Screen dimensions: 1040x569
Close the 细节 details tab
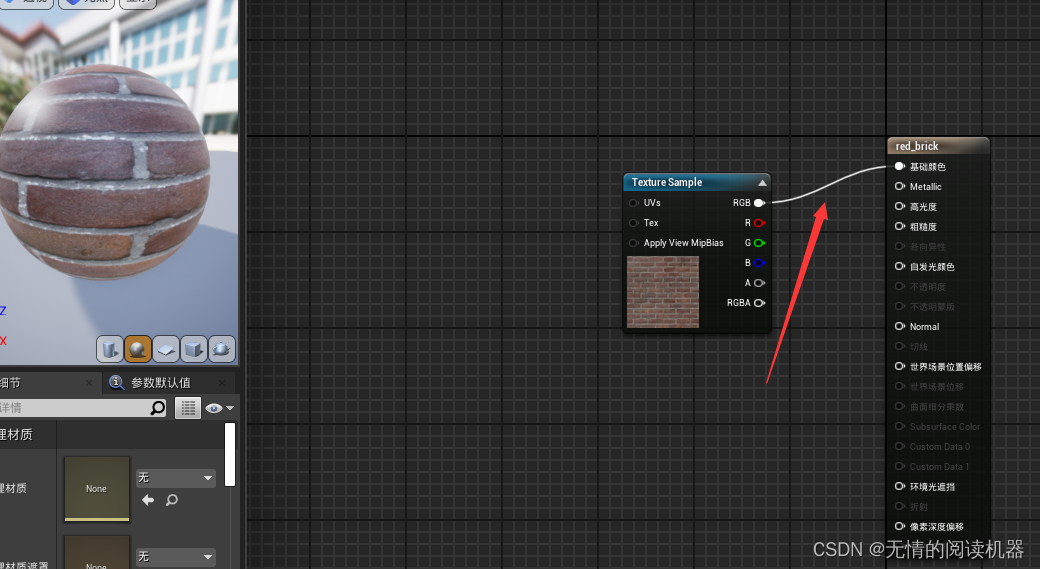coord(89,383)
